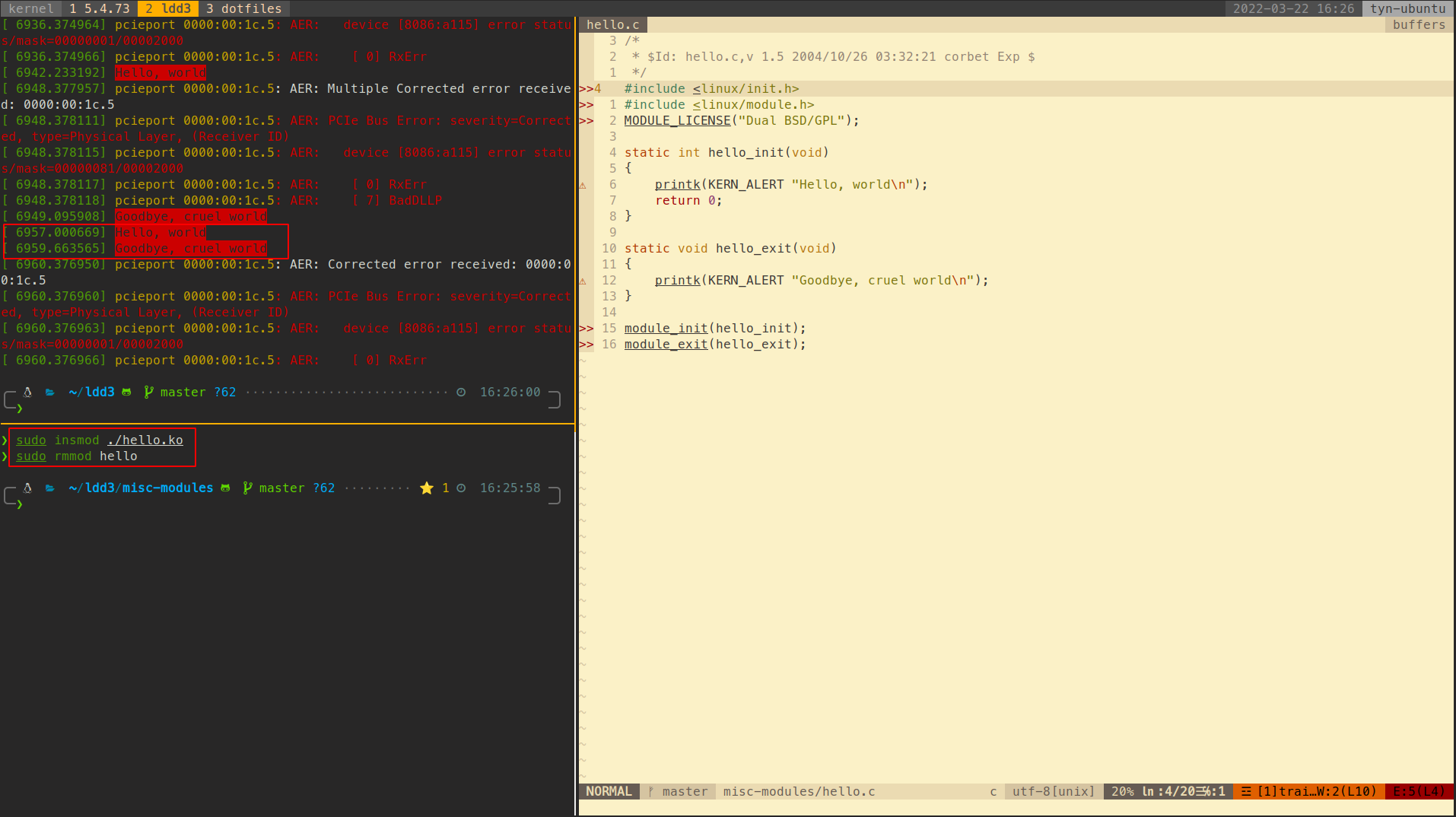Select the hello.c buffer tab

[613, 24]
